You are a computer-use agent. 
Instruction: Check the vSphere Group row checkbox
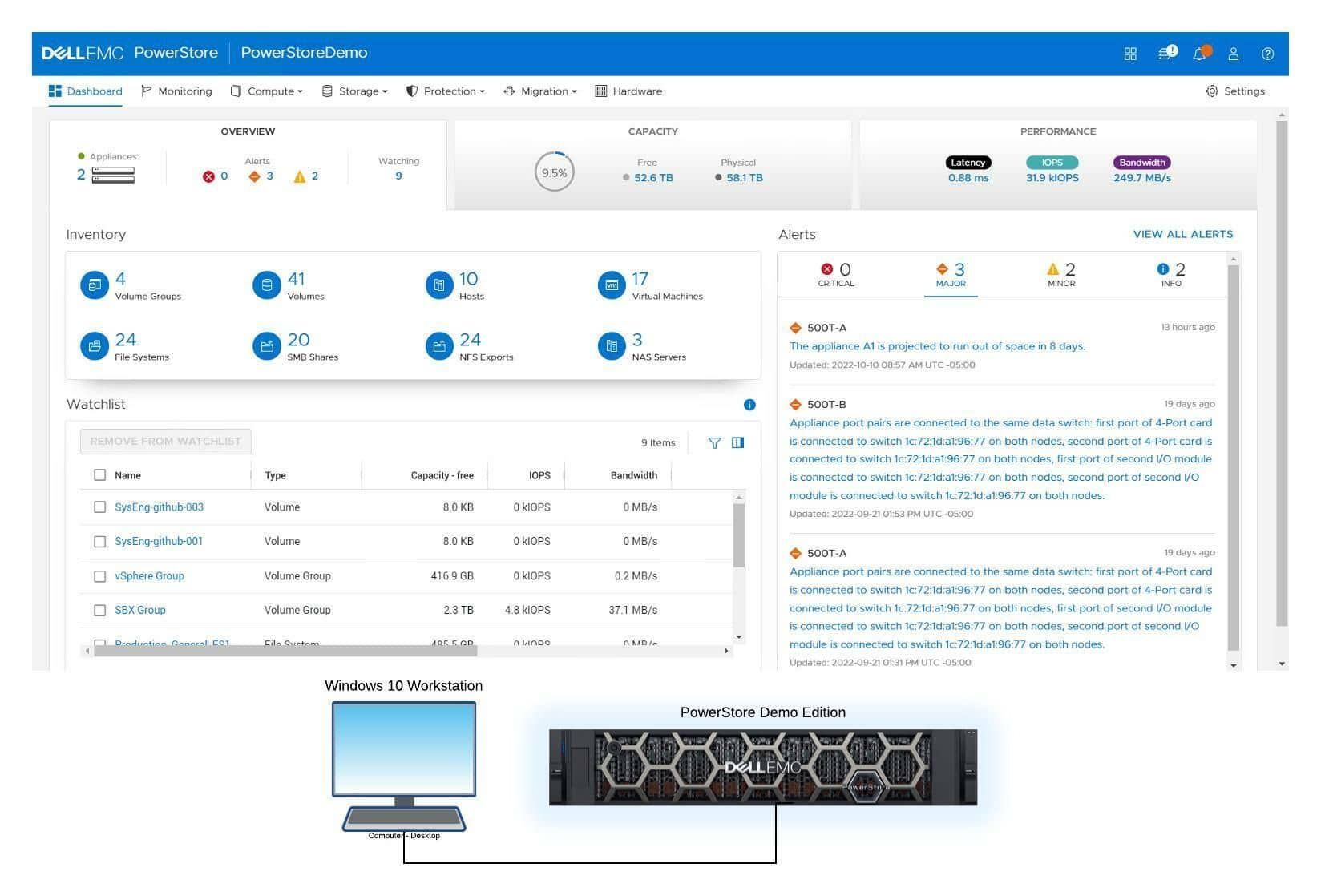(x=99, y=576)
